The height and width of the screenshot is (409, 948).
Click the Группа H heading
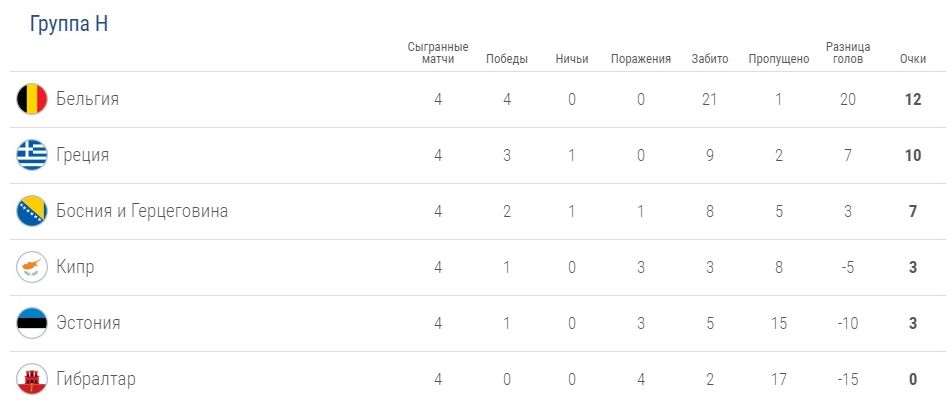69,25
